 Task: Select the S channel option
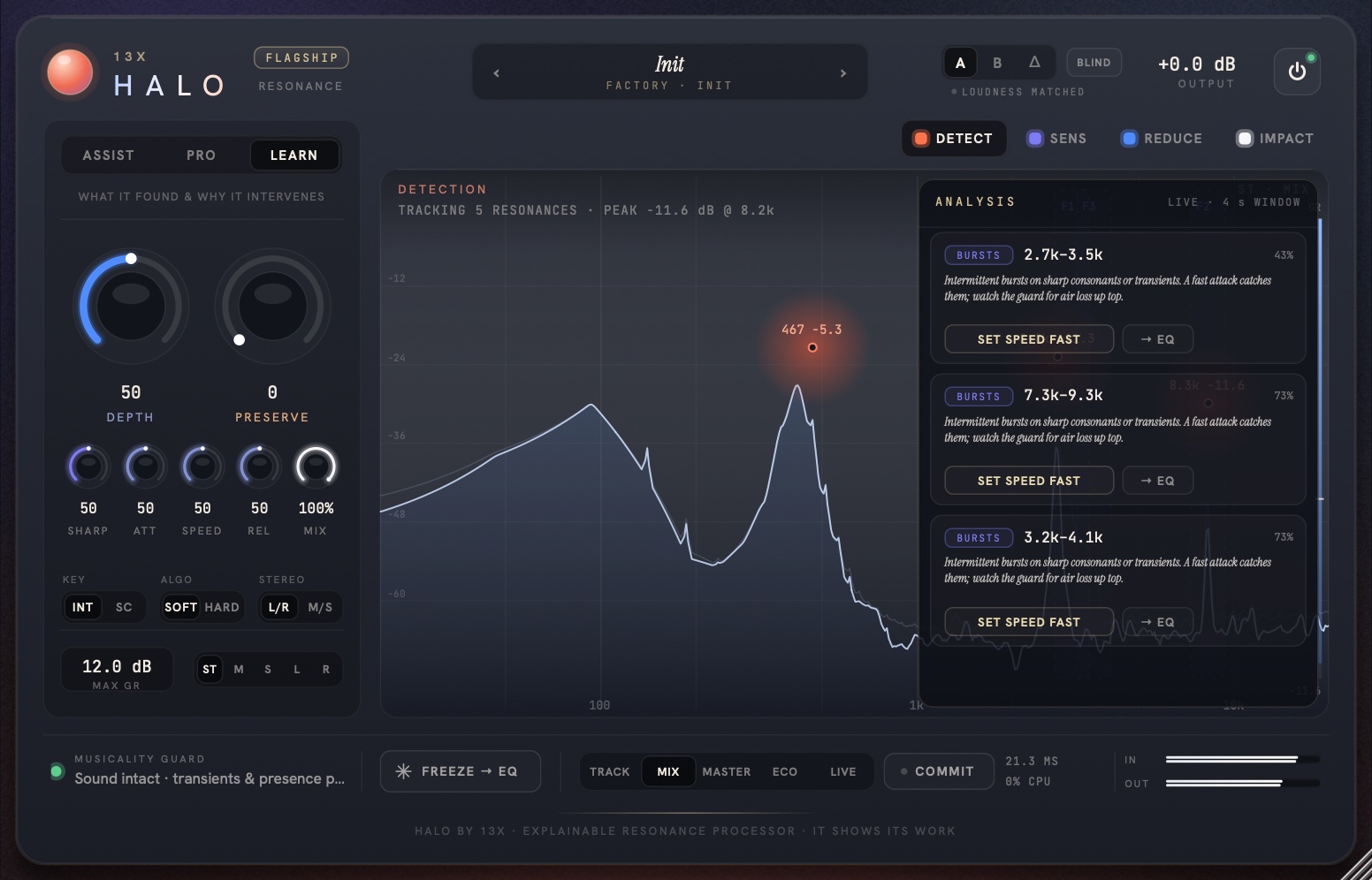coord(268,670)
